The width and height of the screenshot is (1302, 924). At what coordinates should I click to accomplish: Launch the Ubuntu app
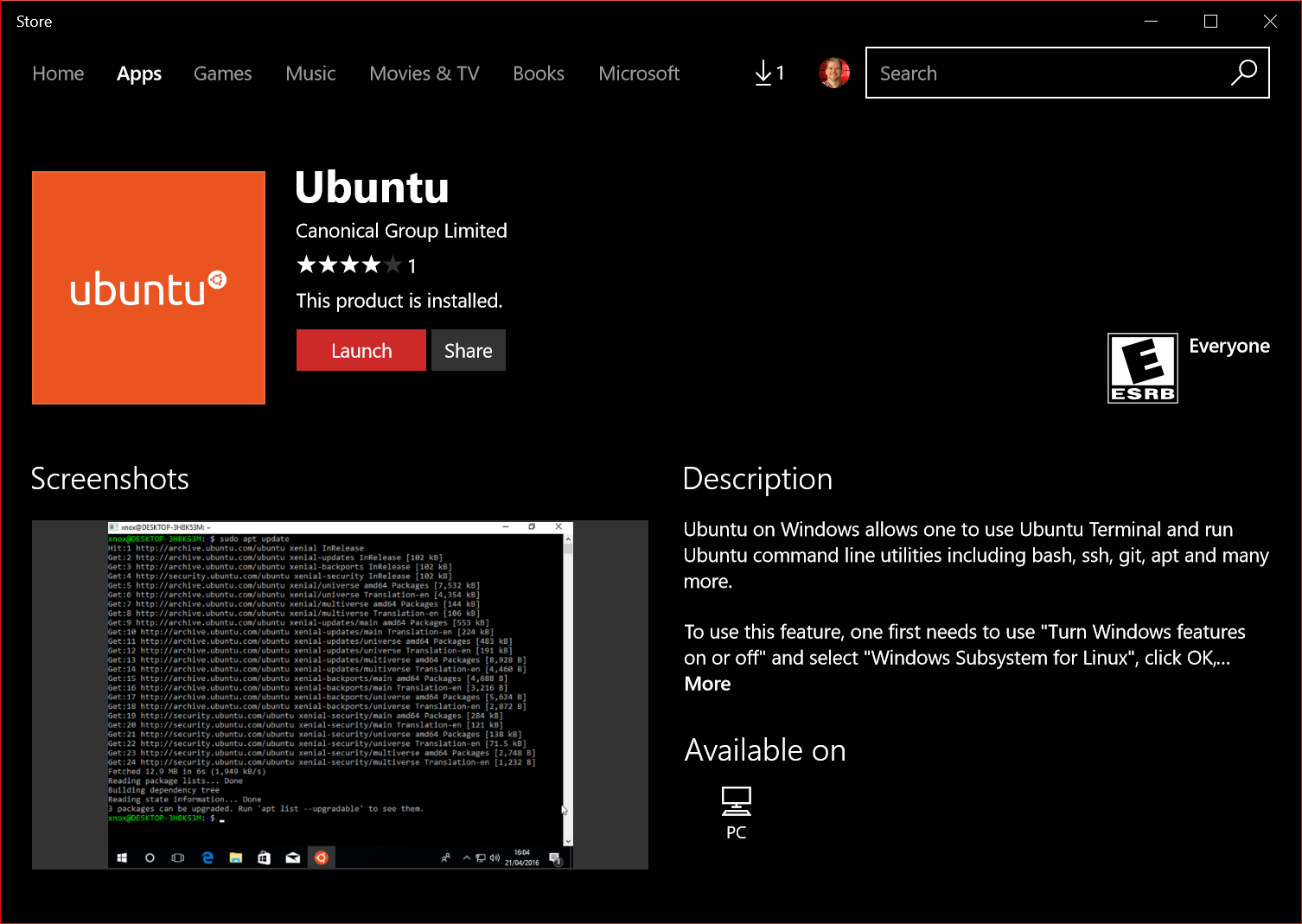click(x=361, y=350)
